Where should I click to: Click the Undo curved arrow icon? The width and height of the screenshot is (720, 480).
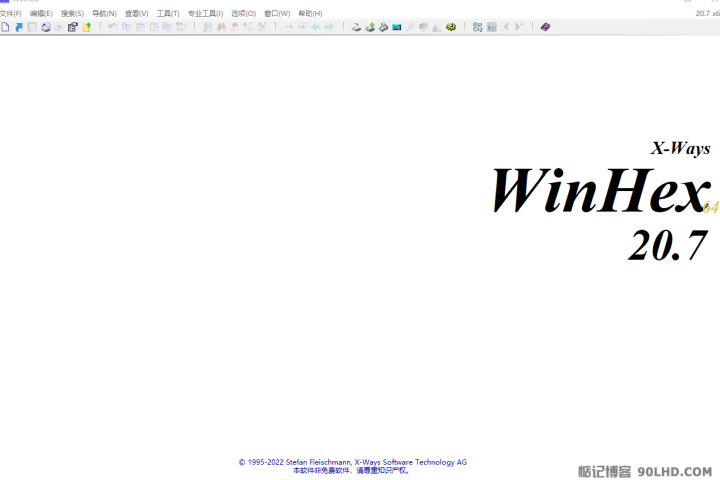(x=113, y=27)
